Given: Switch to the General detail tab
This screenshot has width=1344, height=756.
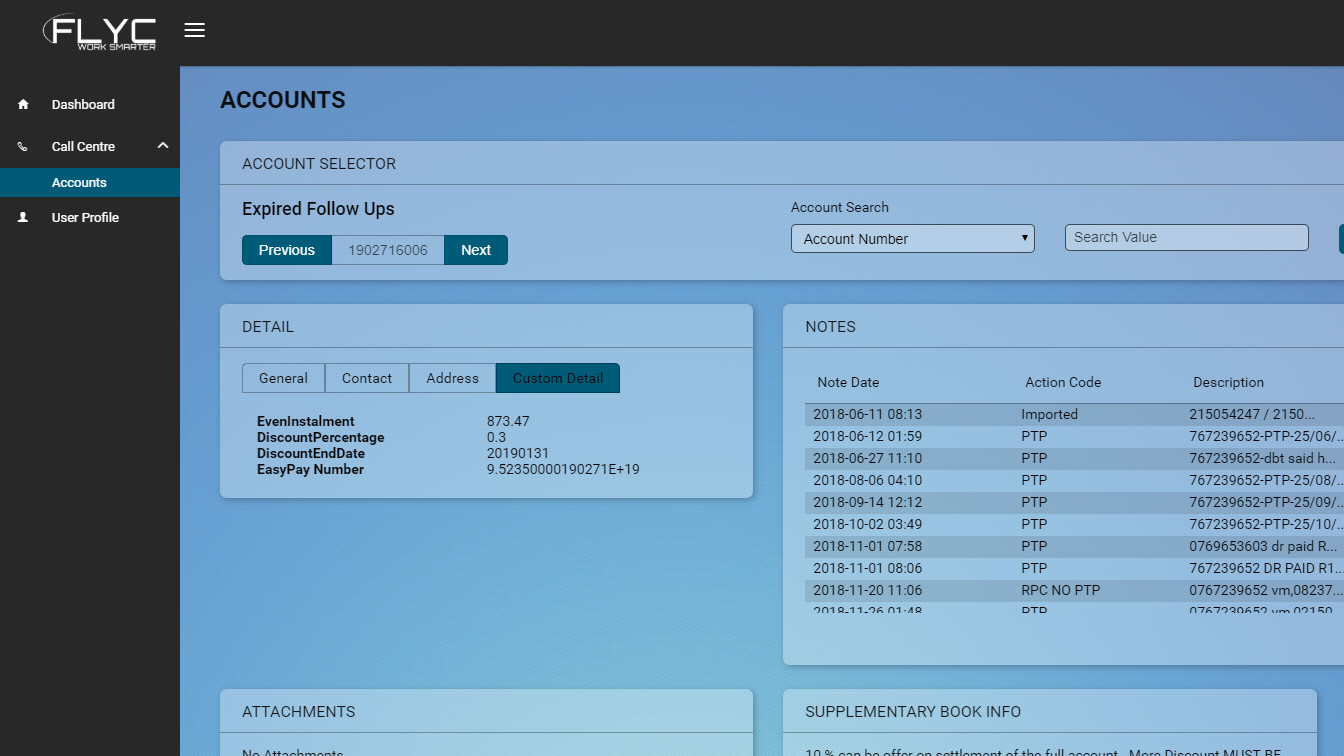Looking at the screenshot, I should (x=283, y=378).
